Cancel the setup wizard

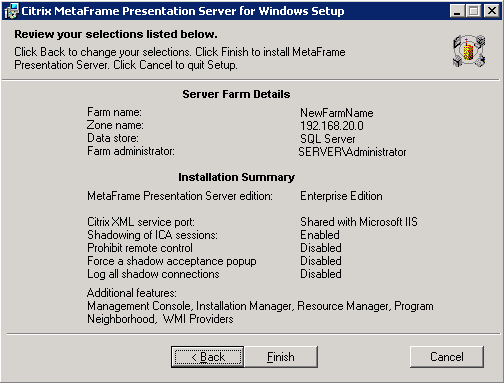447,357
